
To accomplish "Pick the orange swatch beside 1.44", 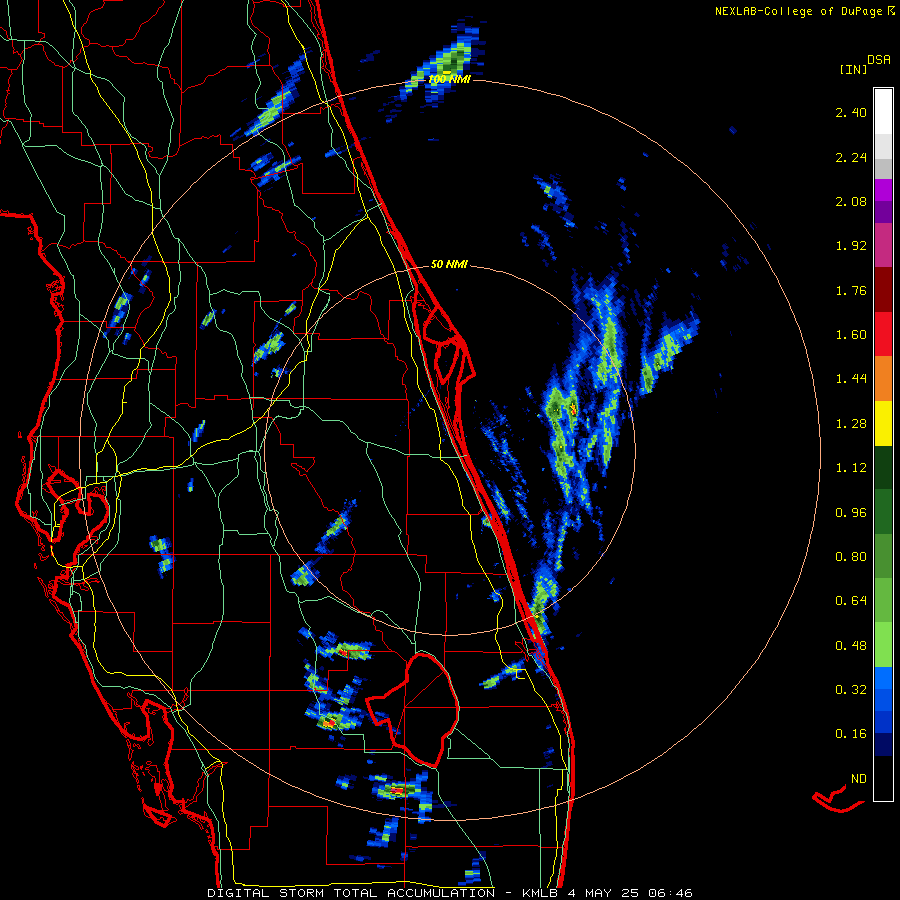I will pos(883,379).
